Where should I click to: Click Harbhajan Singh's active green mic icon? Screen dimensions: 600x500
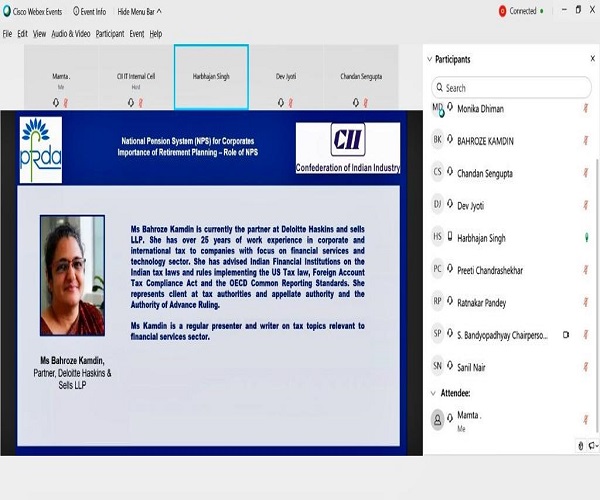tap(587, 238)
